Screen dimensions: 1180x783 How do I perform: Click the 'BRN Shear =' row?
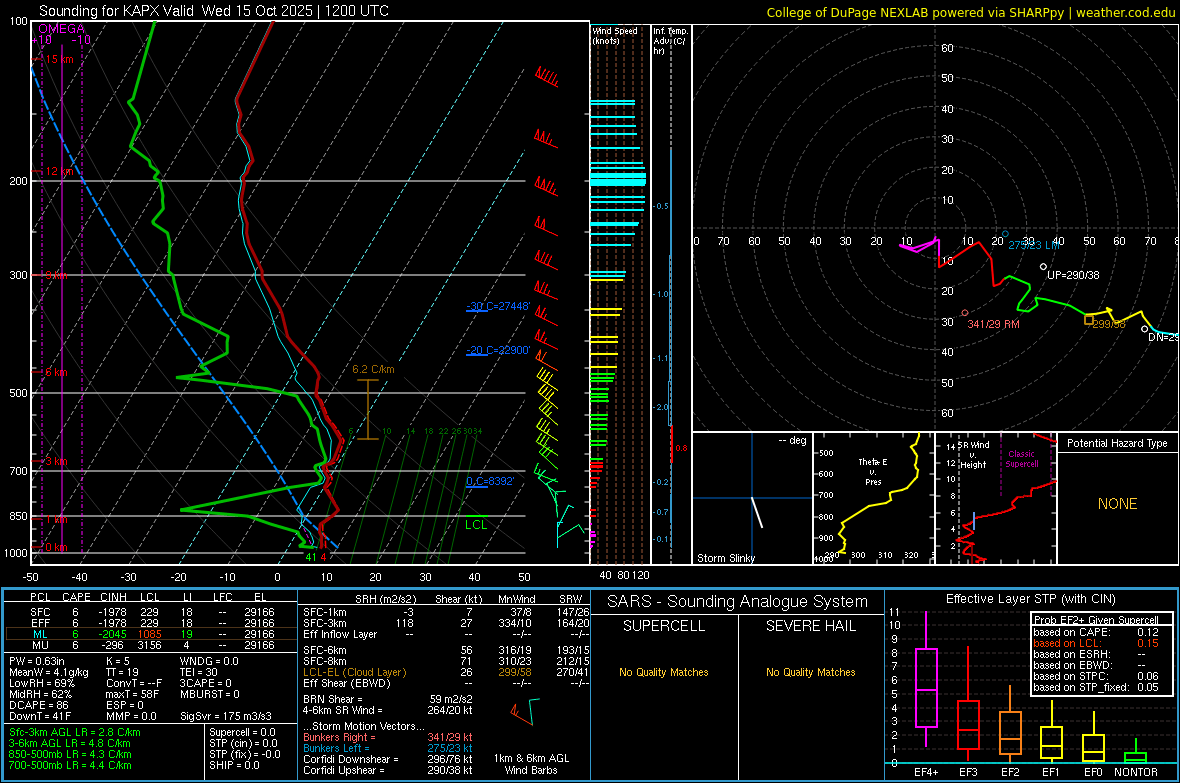388,699
